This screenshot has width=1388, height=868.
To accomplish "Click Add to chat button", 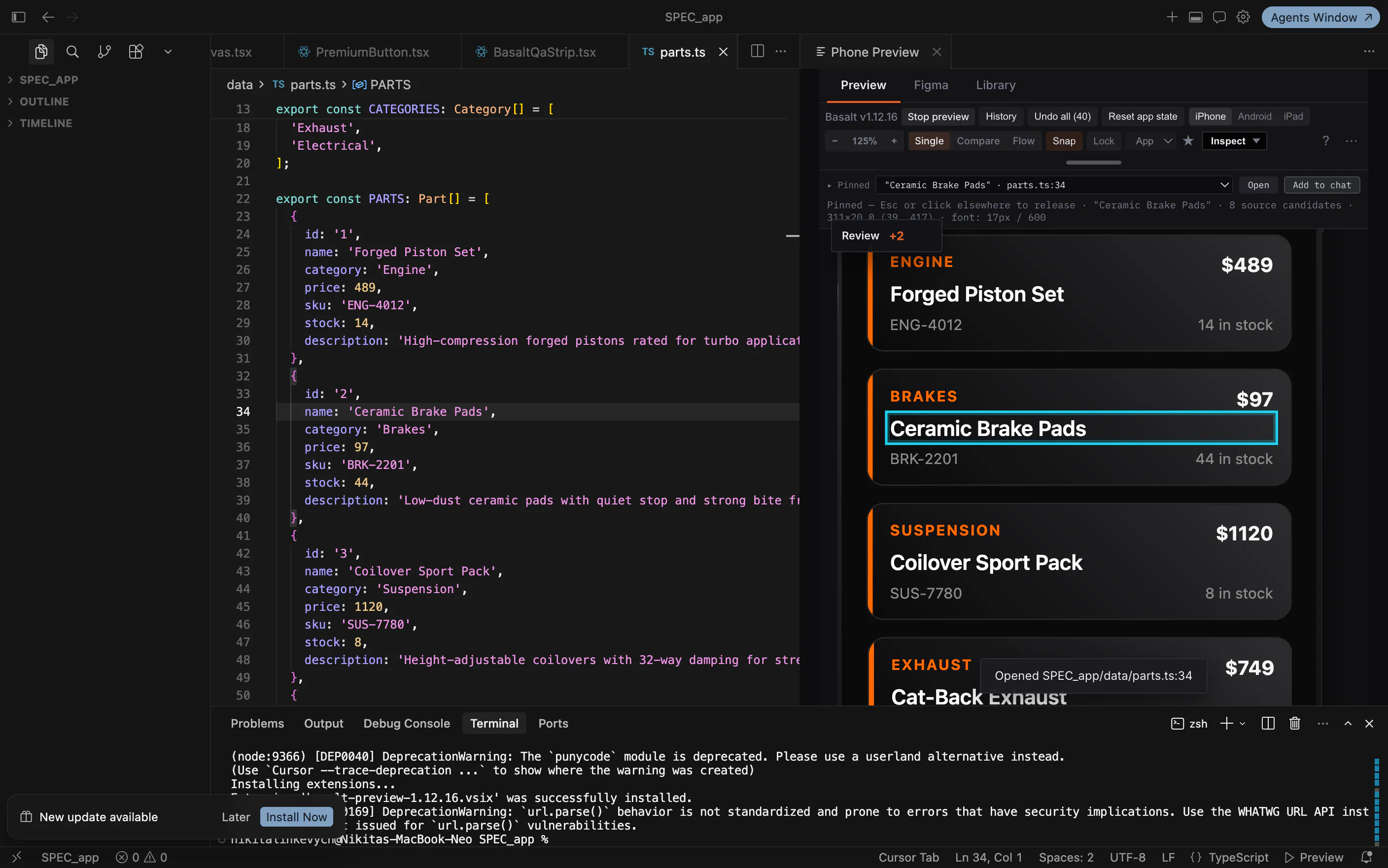I will 1321,185.
